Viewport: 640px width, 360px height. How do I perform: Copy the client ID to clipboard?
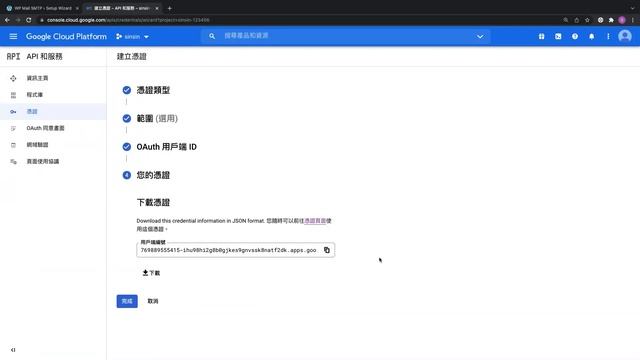pyautogui.click(x=327, y=250)
